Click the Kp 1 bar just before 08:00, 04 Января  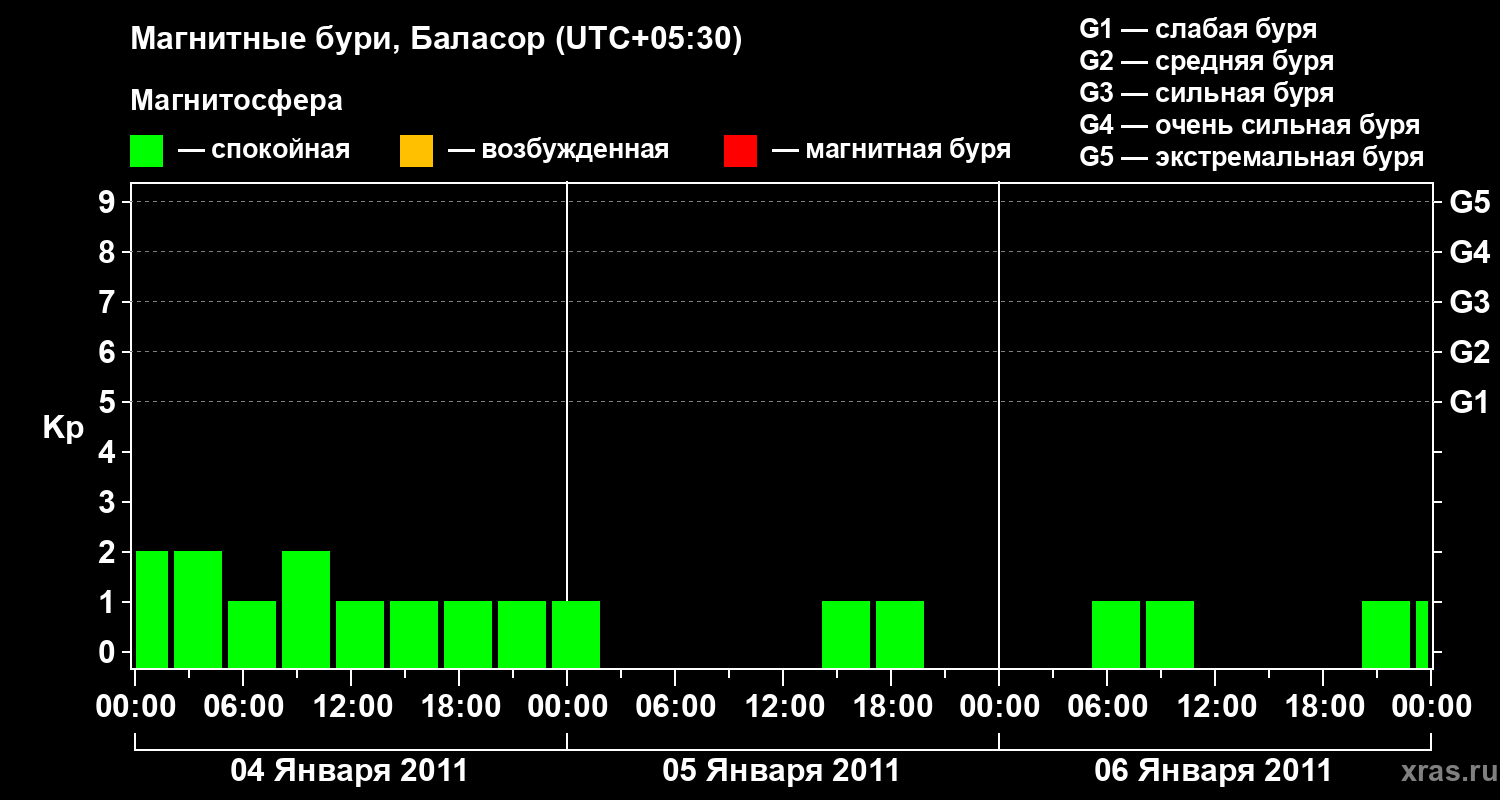252,634
